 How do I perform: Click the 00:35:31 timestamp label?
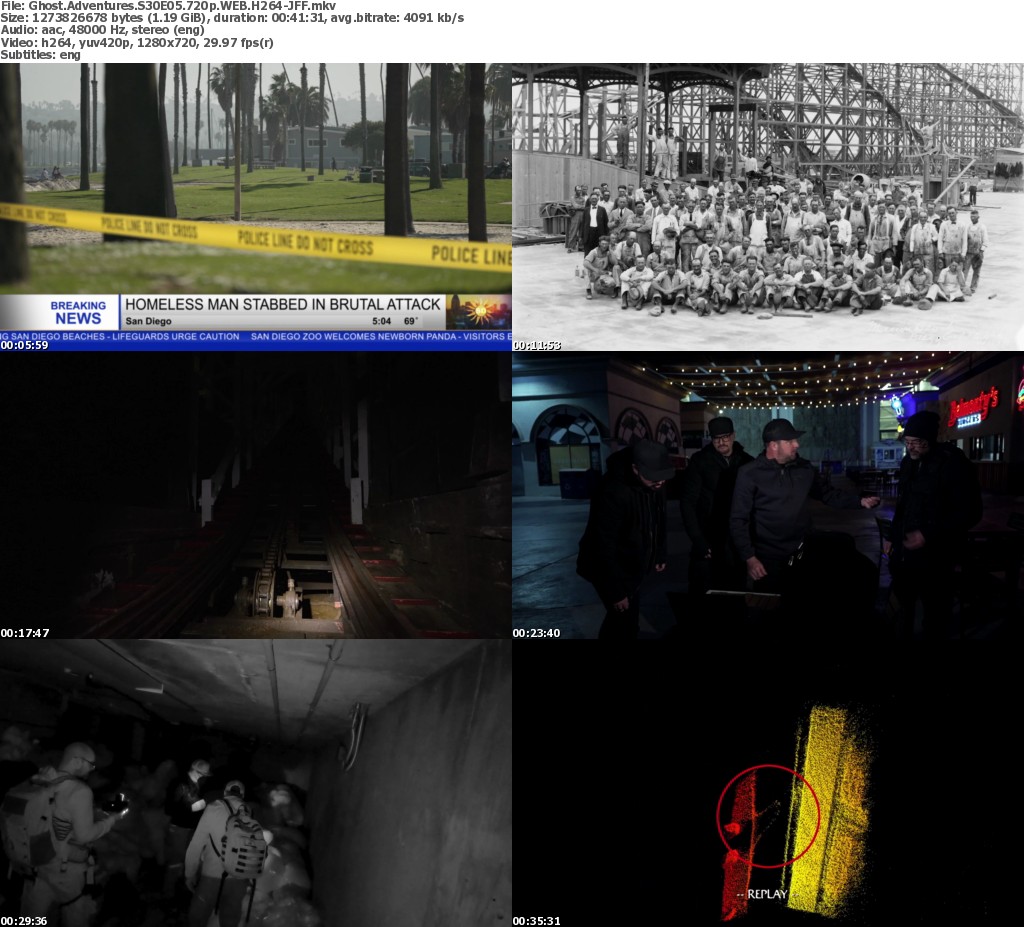click(x=537, y=921)
